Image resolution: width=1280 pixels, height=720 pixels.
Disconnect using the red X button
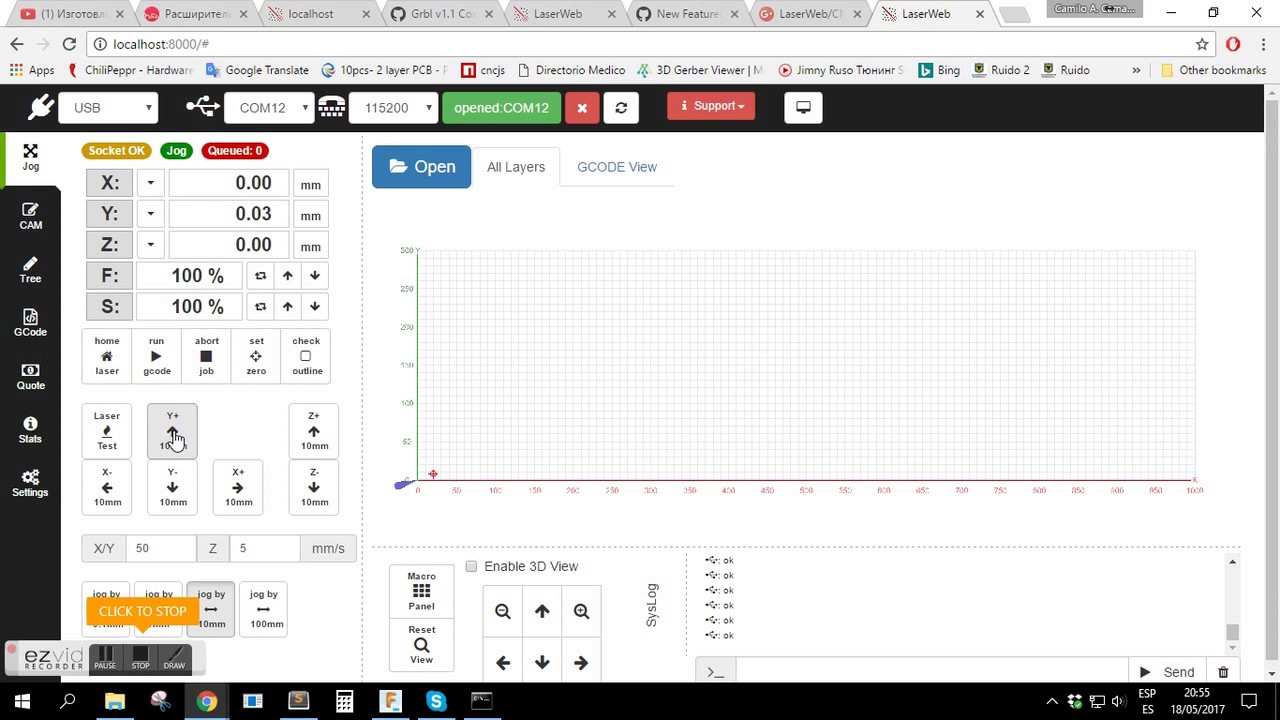(582, 108)
